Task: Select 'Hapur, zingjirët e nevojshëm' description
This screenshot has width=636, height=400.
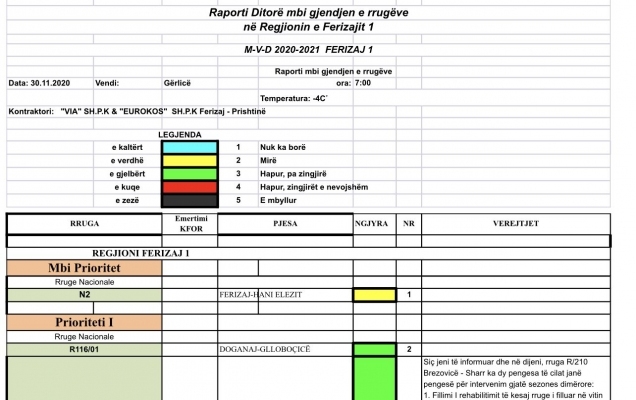Action: point(314,187)
